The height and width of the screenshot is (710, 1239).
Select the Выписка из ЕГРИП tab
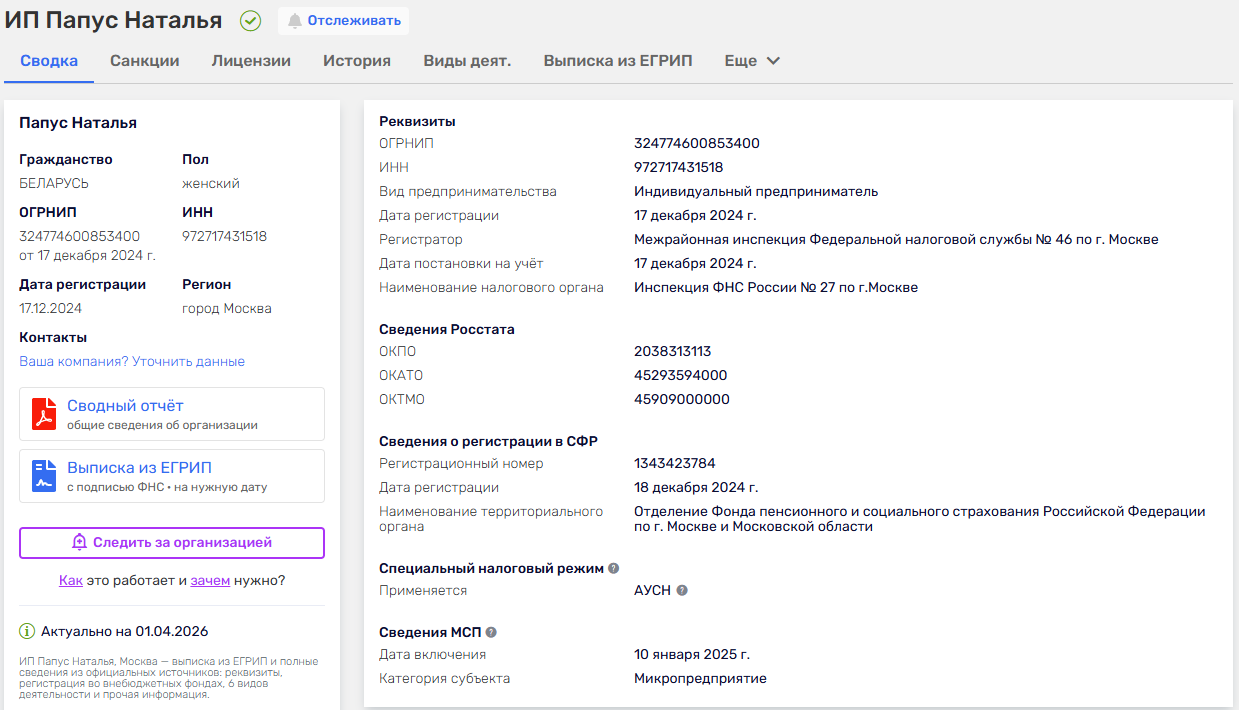coord(618,61)
